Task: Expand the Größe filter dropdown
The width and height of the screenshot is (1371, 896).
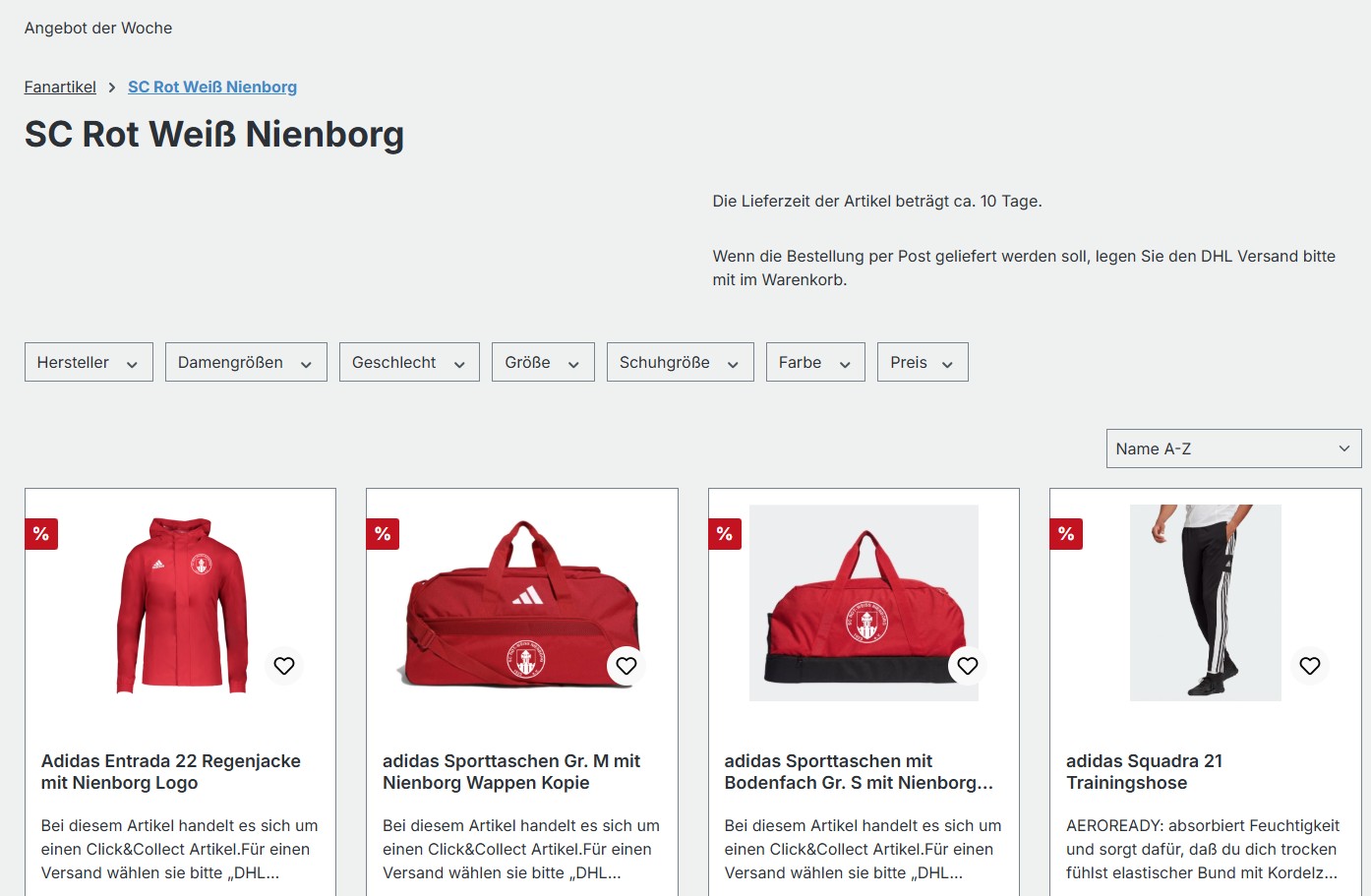Action: point(543,362)
